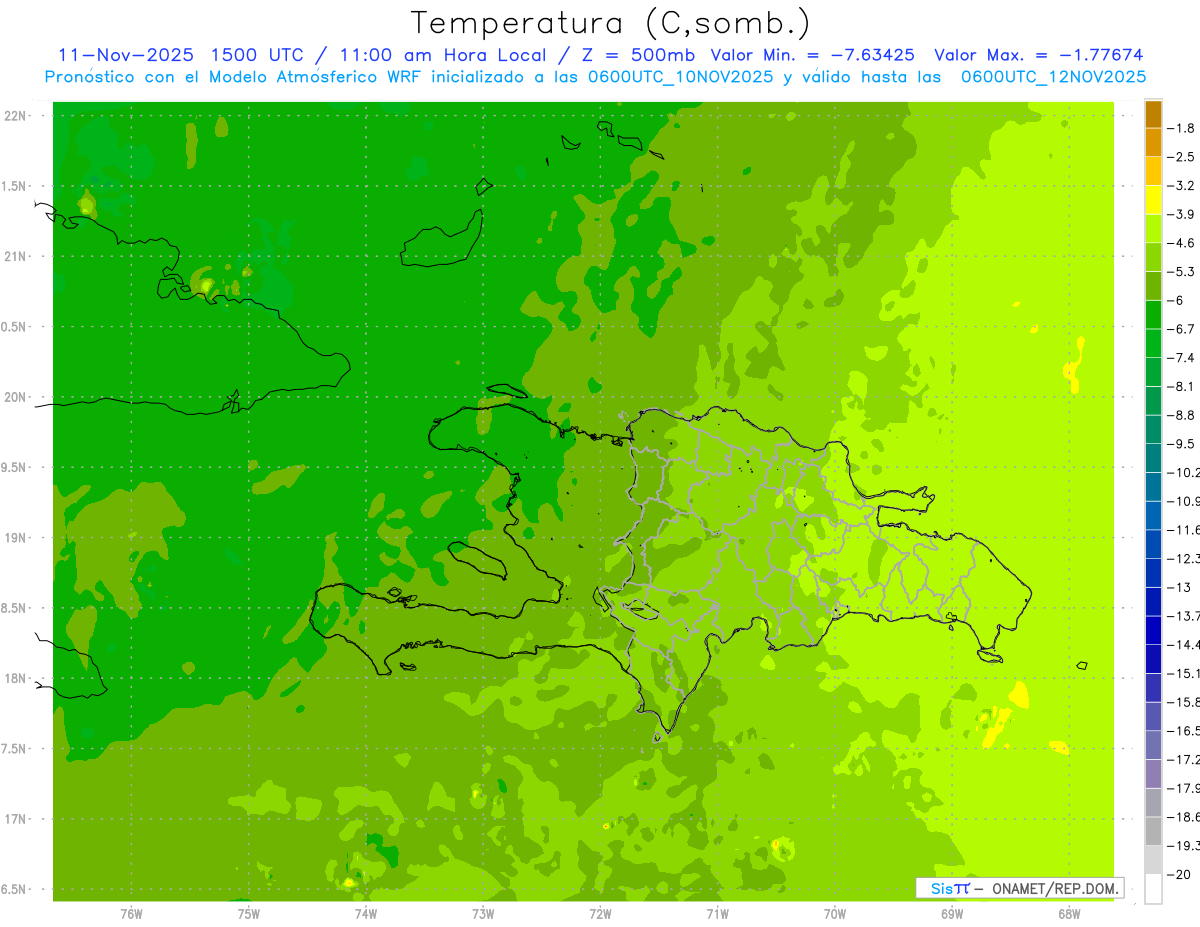Click the '-8.1' colorbar value

[x=1181, y=386]
